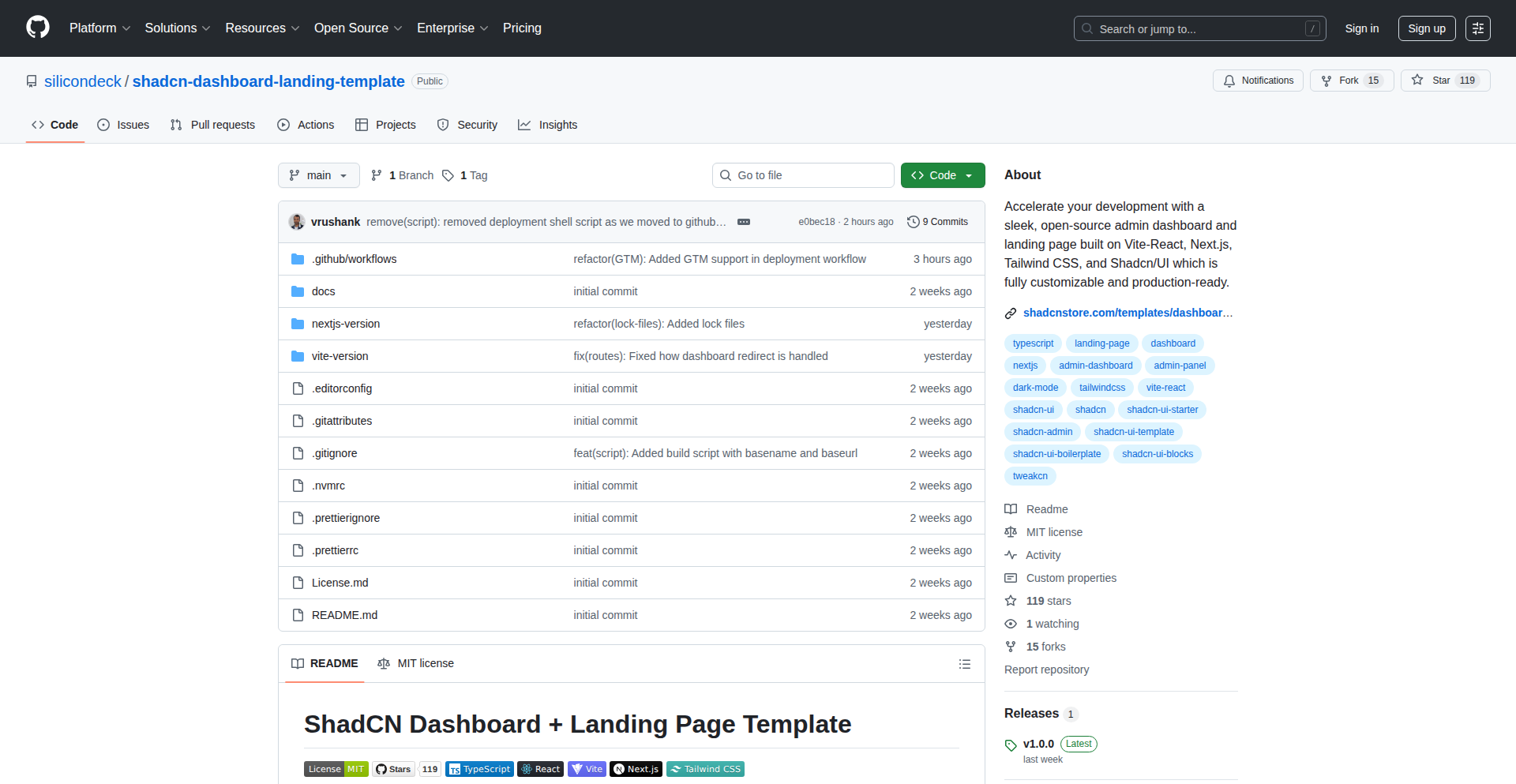Click the .github/workflows folder icon
1516x784 pixels.
click(x=298, y=259)
